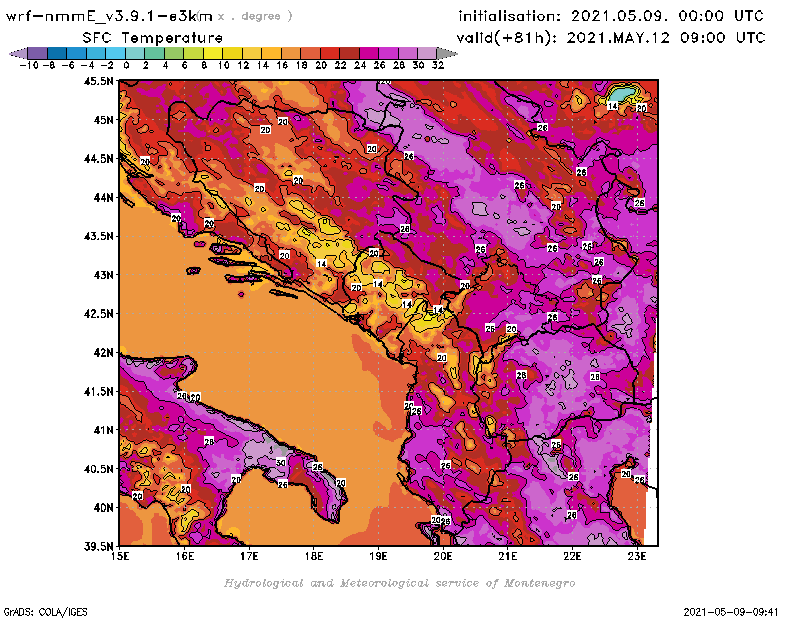Click the legend swatch between 4 and 6
This screenshot has width=800, height=618.
click(x=173, y=53)
